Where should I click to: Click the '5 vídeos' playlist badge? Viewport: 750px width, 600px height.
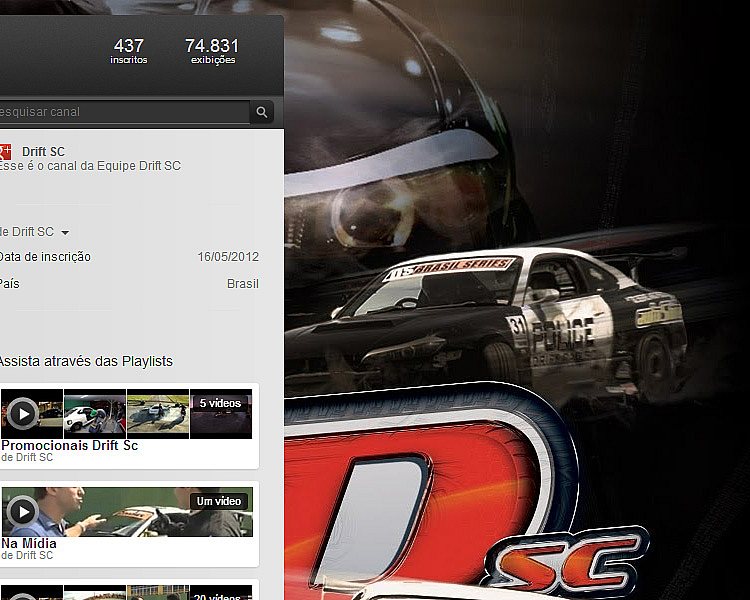tap(220, 403)
